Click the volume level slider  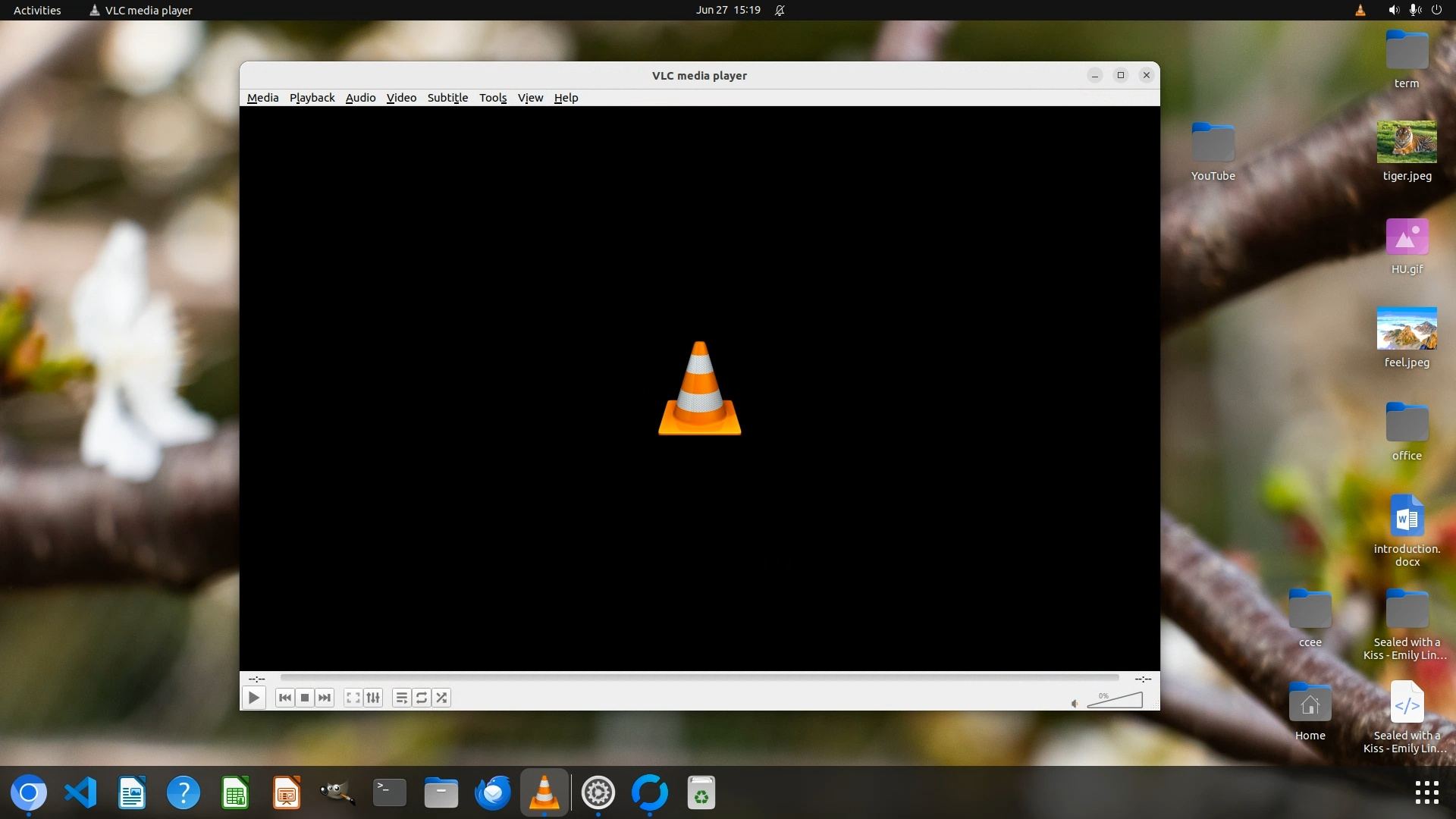point(1115,701)
